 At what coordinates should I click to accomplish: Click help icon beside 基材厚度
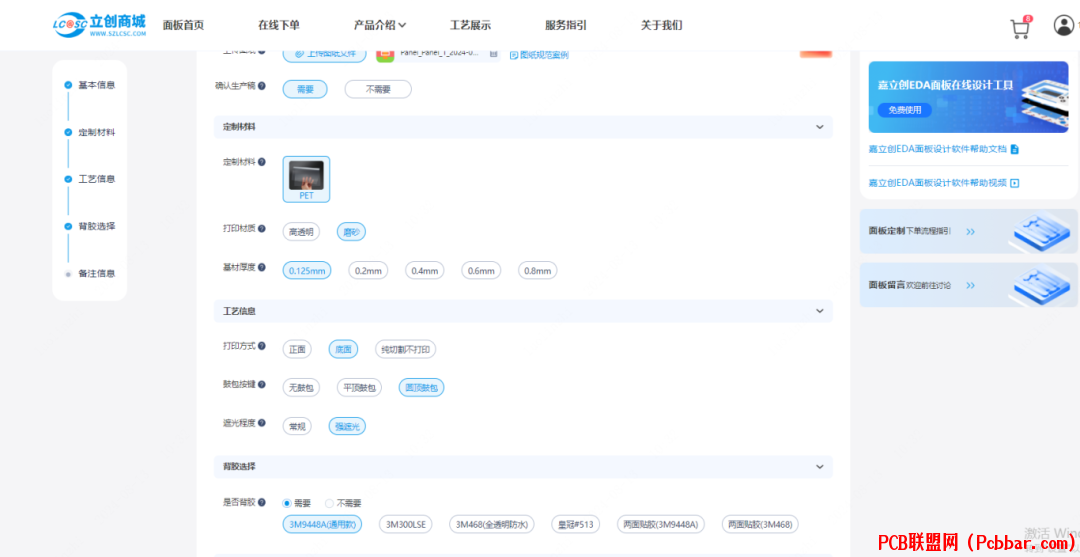(x=262, y=266)
